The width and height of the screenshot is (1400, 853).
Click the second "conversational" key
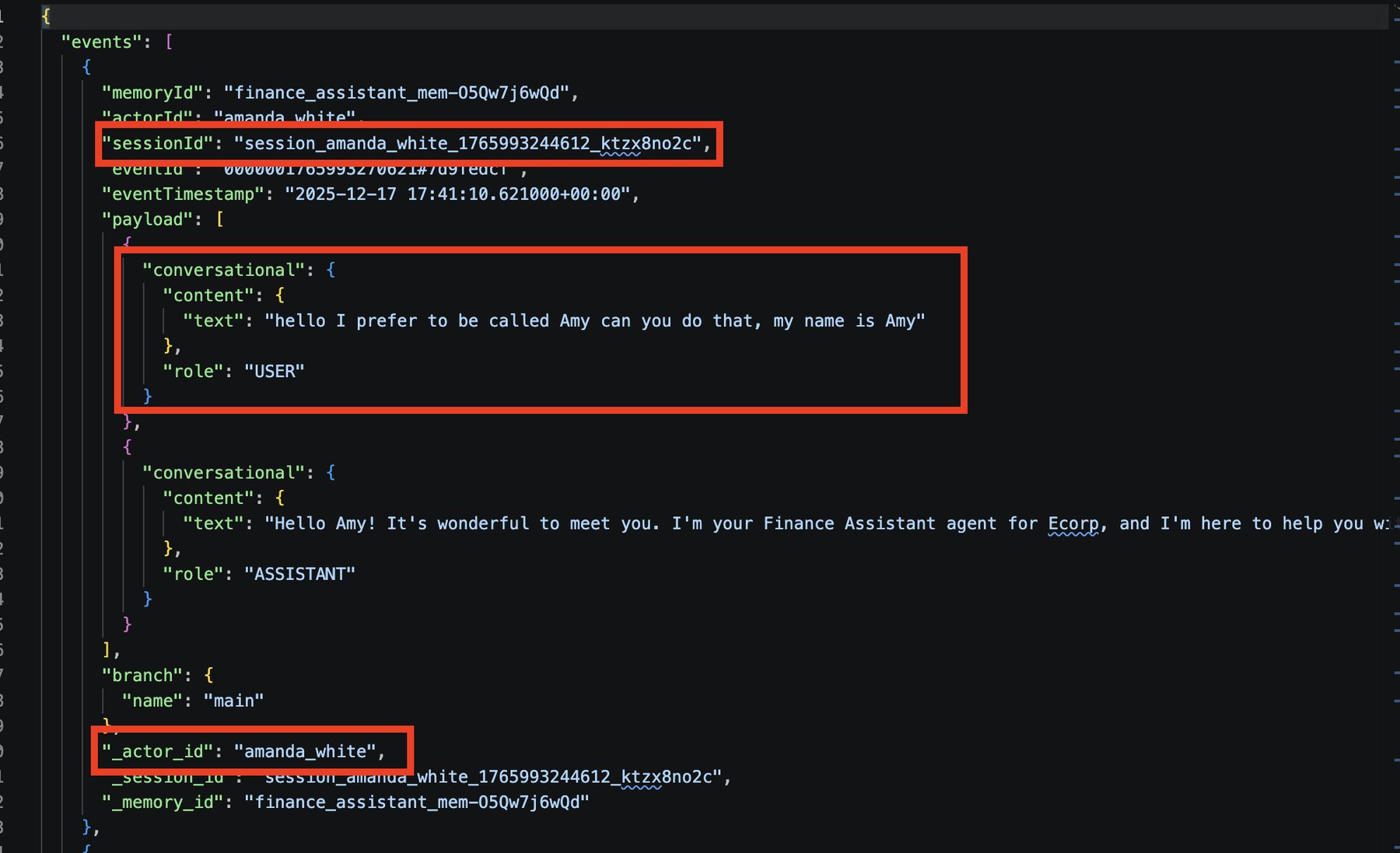pos(224,473)
